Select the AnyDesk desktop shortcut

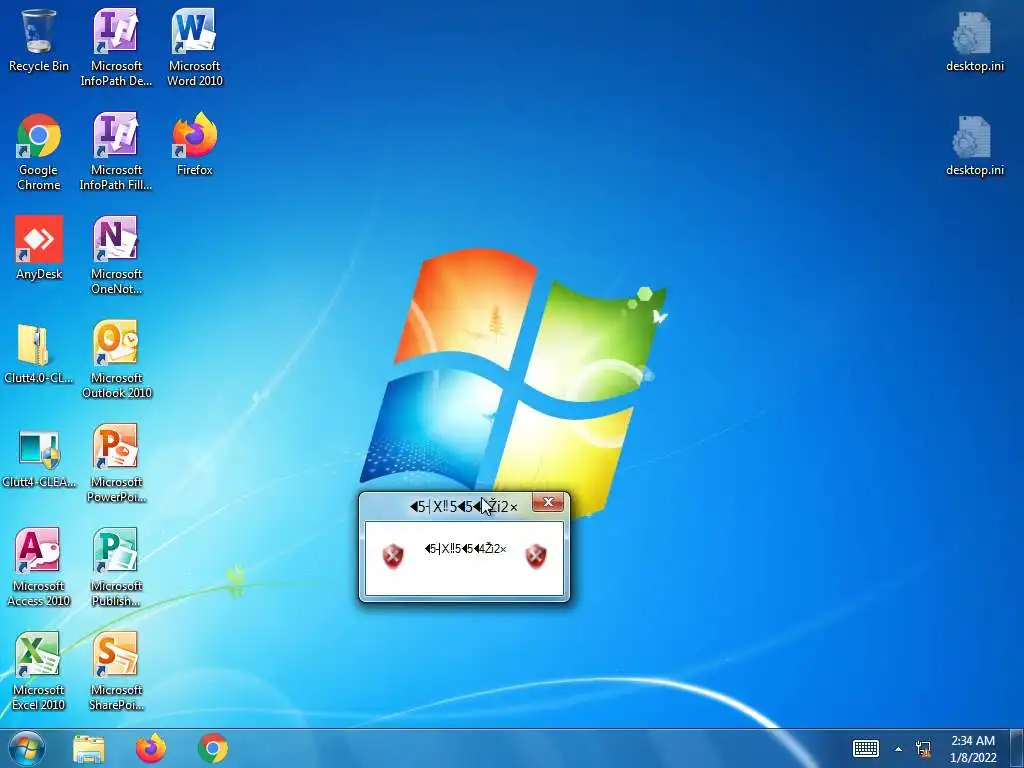pyautogui.click(x=39, y=248)
